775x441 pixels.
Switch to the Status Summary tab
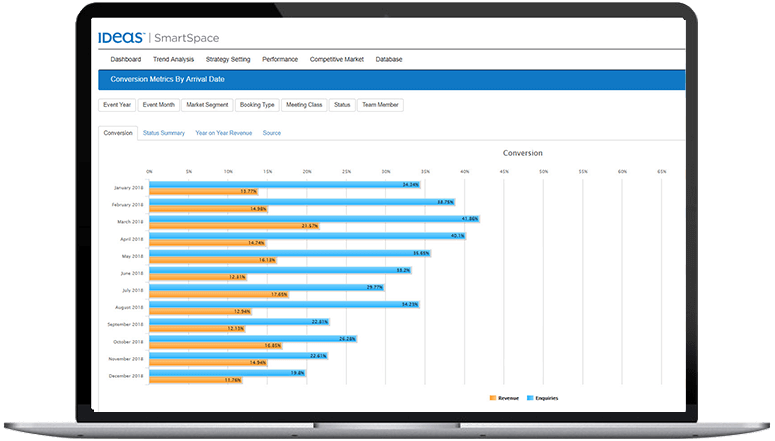point(164,133)
